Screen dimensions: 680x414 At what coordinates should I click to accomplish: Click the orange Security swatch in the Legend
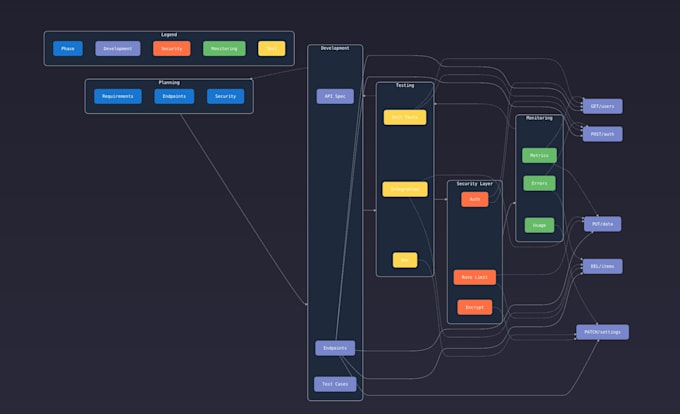(172, 49)
